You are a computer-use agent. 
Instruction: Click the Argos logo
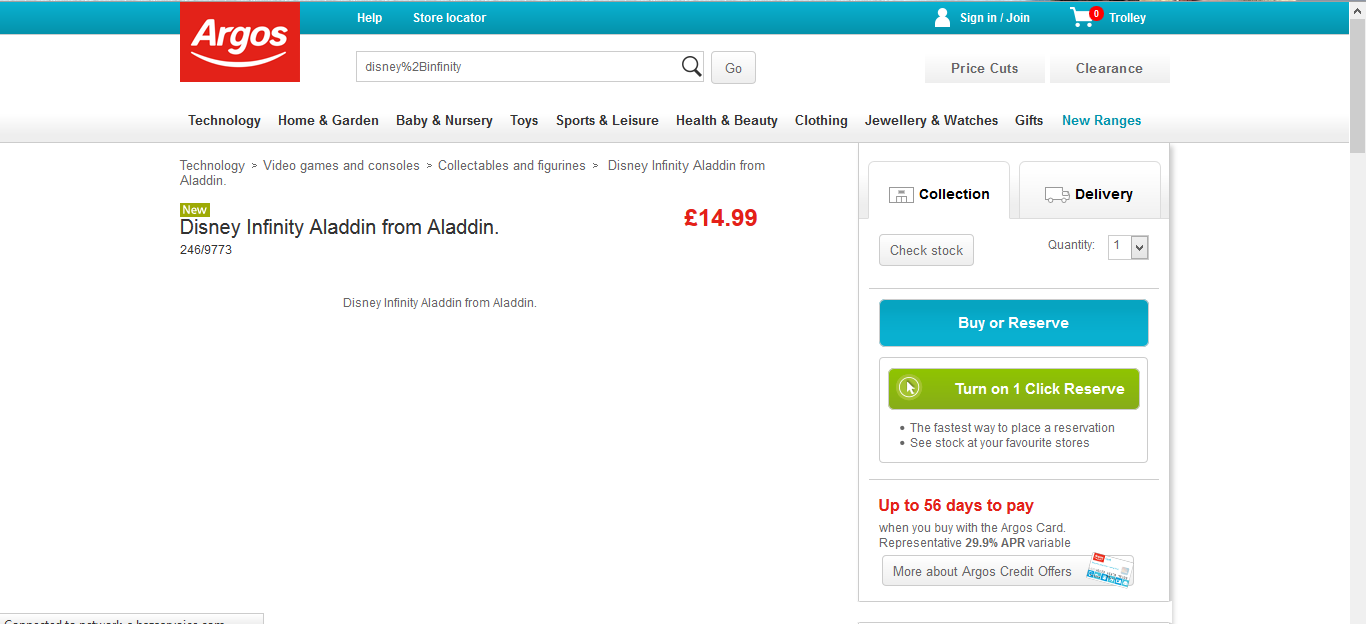[240, 42]
